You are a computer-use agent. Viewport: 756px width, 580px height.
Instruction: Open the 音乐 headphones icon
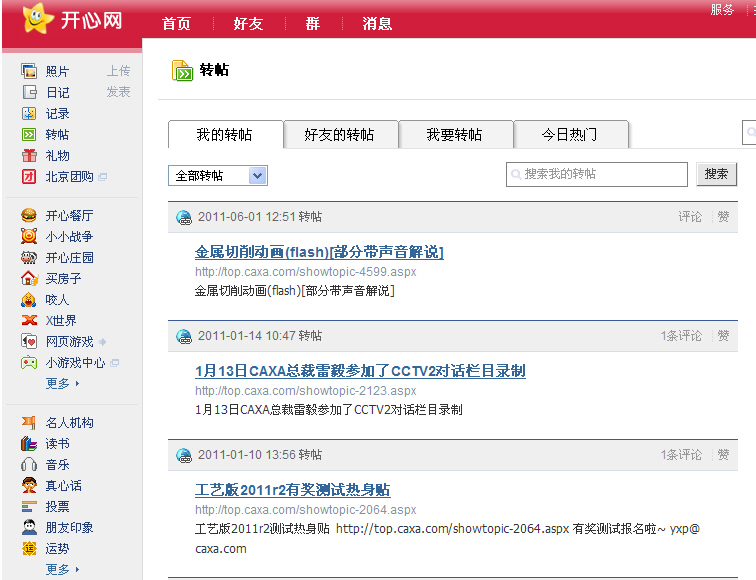[29, 464]
